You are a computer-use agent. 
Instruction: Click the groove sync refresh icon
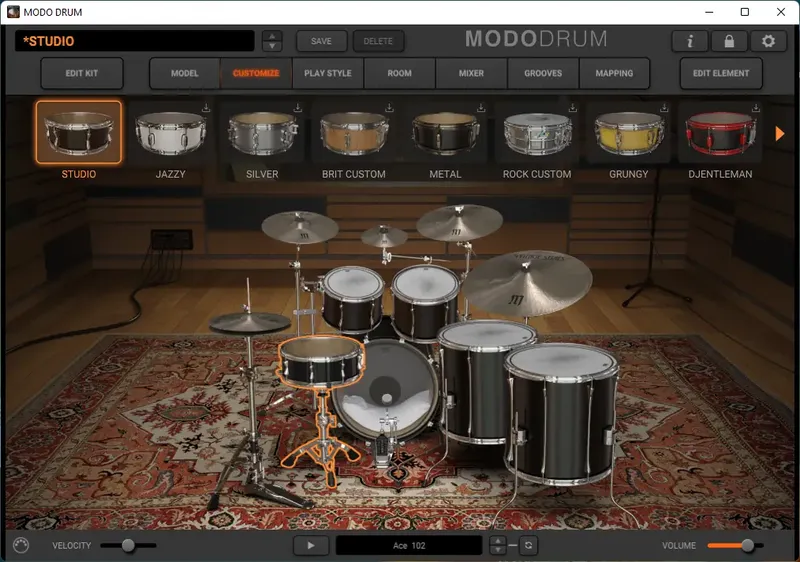point(529,545)
